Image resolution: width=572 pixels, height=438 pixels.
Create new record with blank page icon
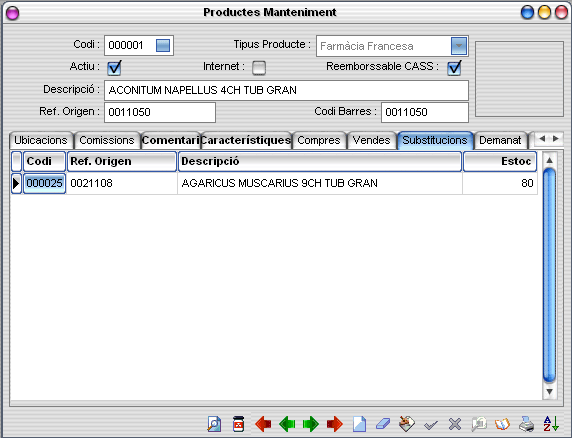pos(359,424)
